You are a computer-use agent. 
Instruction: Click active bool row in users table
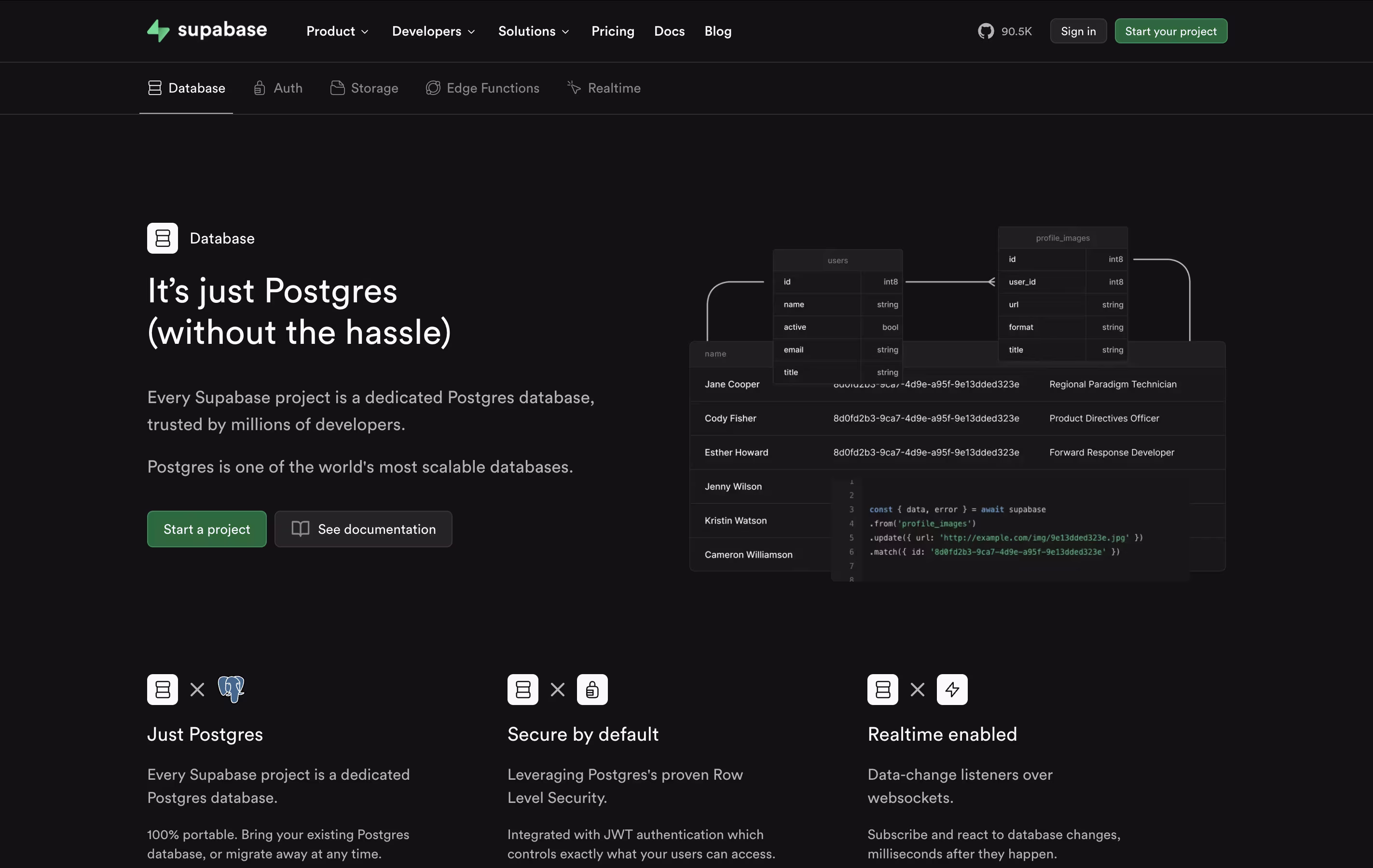click(838, 327)
